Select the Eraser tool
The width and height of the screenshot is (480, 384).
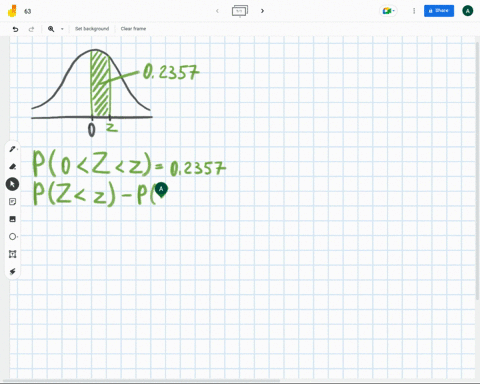tap(13, 166)
